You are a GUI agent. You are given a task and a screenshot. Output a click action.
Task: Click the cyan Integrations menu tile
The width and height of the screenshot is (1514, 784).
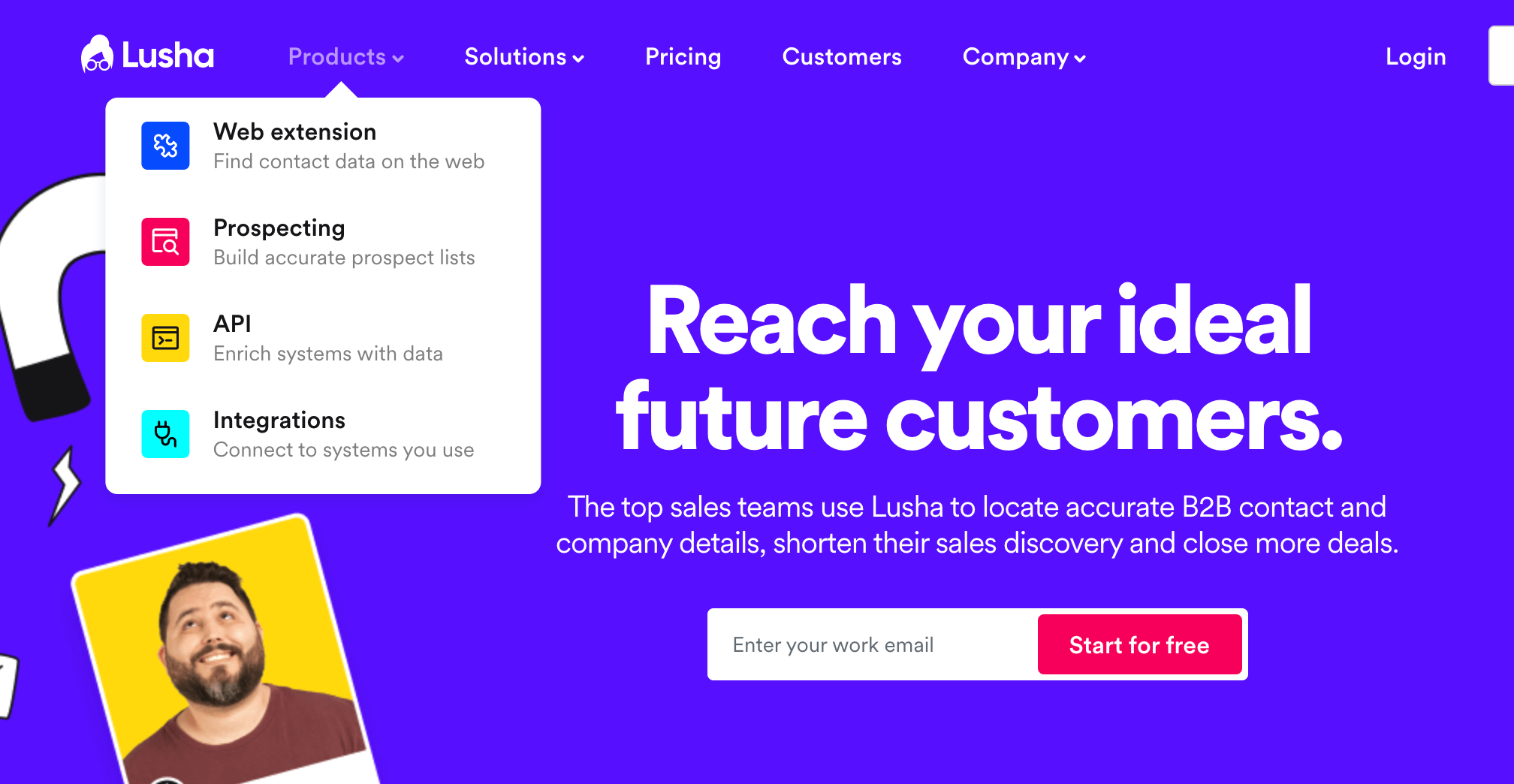tap(164, 433)
